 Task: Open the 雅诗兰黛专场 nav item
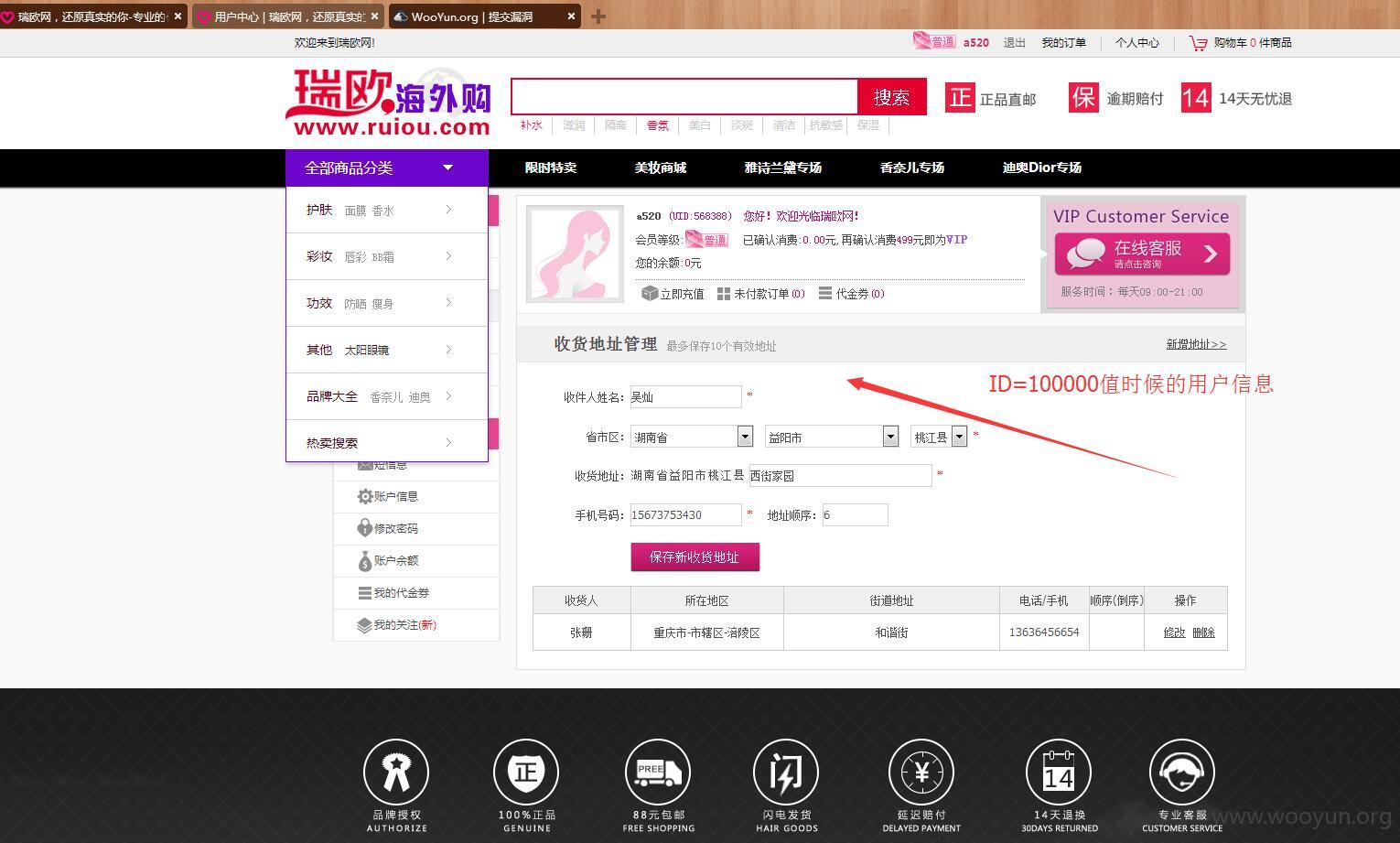point(783,168)
